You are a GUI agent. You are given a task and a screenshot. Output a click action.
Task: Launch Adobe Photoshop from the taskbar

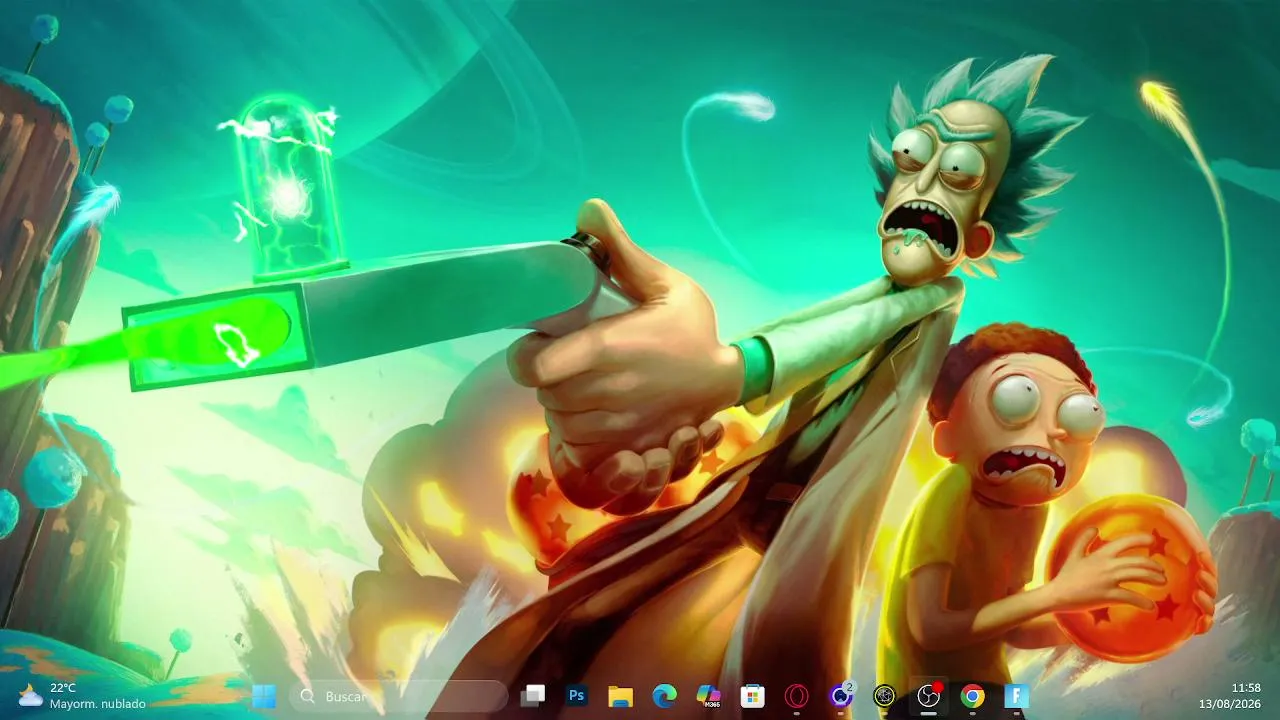[577, 696]
